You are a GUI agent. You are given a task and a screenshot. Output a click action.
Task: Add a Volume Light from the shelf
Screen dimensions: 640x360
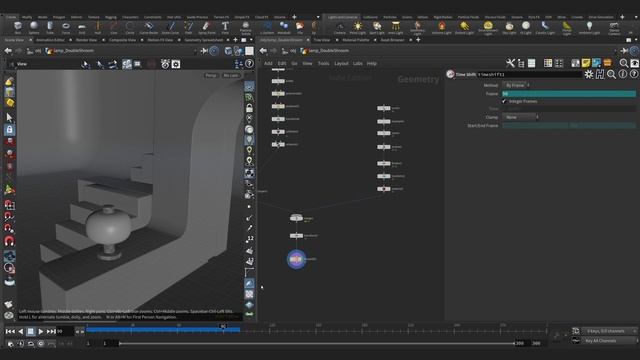pyautogui.click(x=442, y=27)
